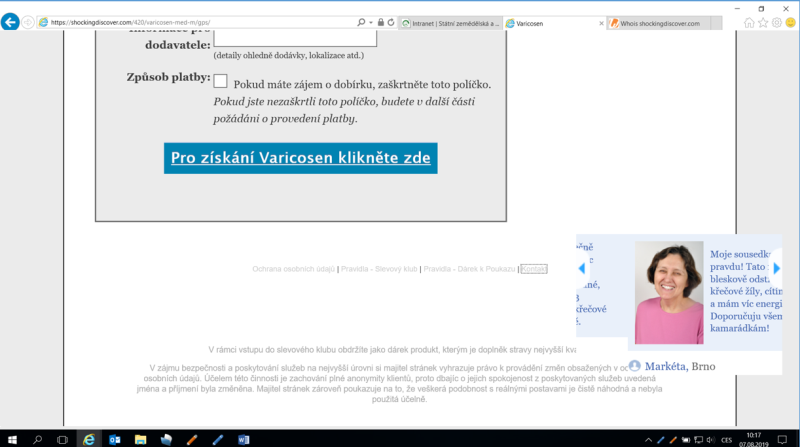The image size is (800, 447).
Task: Click Markéta's testimonial photo
Action: [669, 292]
